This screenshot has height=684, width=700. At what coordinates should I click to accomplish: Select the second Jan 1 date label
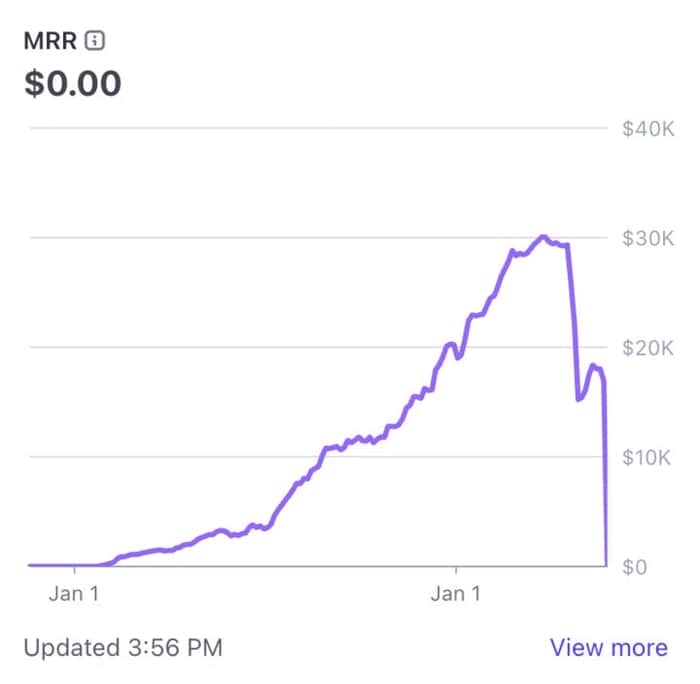pos(456,594)
